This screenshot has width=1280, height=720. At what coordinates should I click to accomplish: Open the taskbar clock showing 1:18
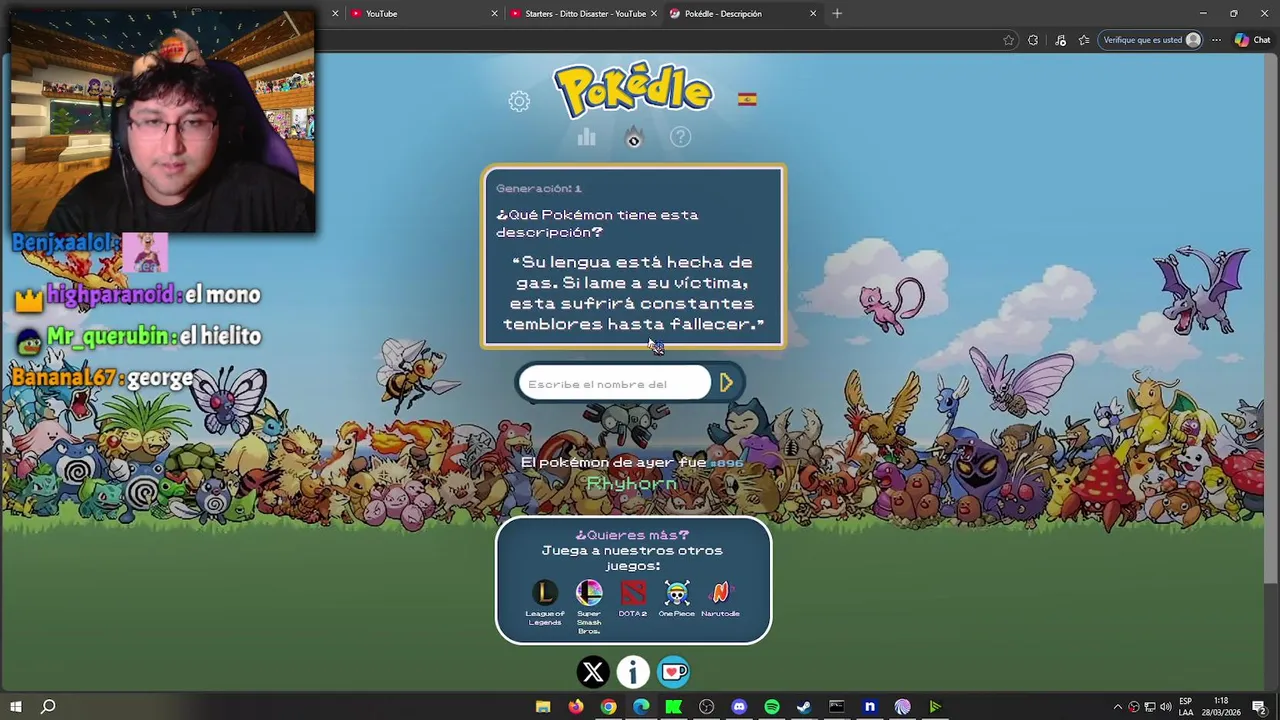(1221, 707)
